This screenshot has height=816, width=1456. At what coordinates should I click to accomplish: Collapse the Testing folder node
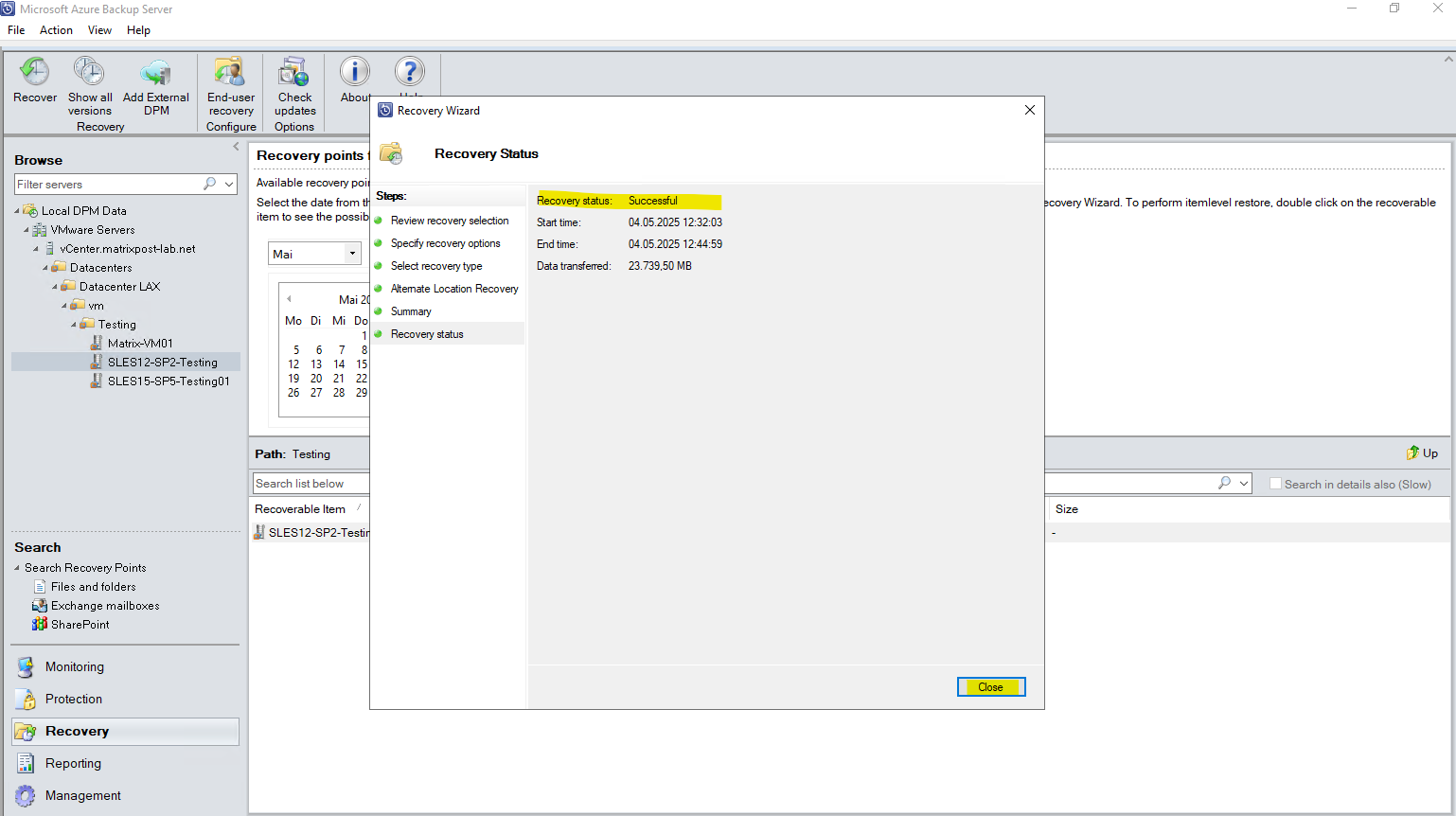[x=74, y=325]
